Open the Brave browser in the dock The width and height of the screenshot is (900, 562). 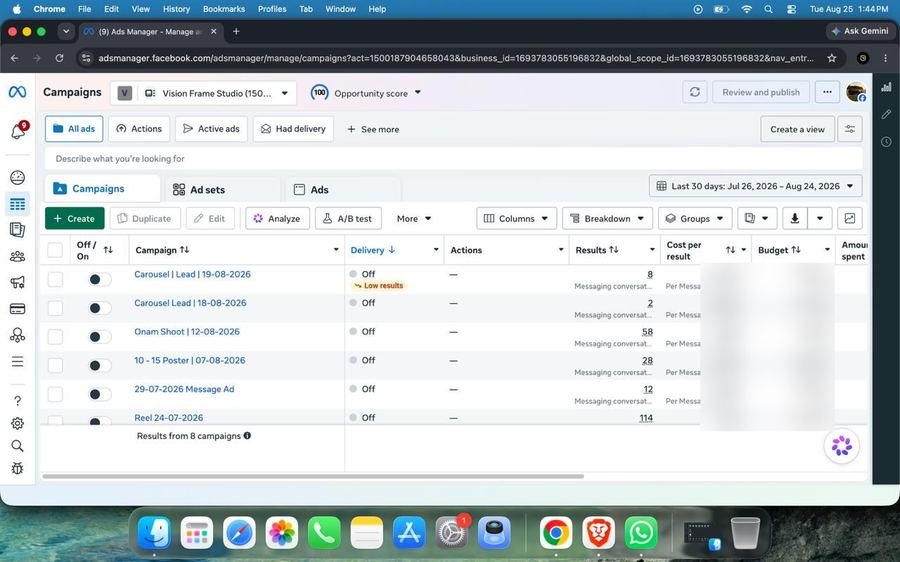tap(598, 533)
